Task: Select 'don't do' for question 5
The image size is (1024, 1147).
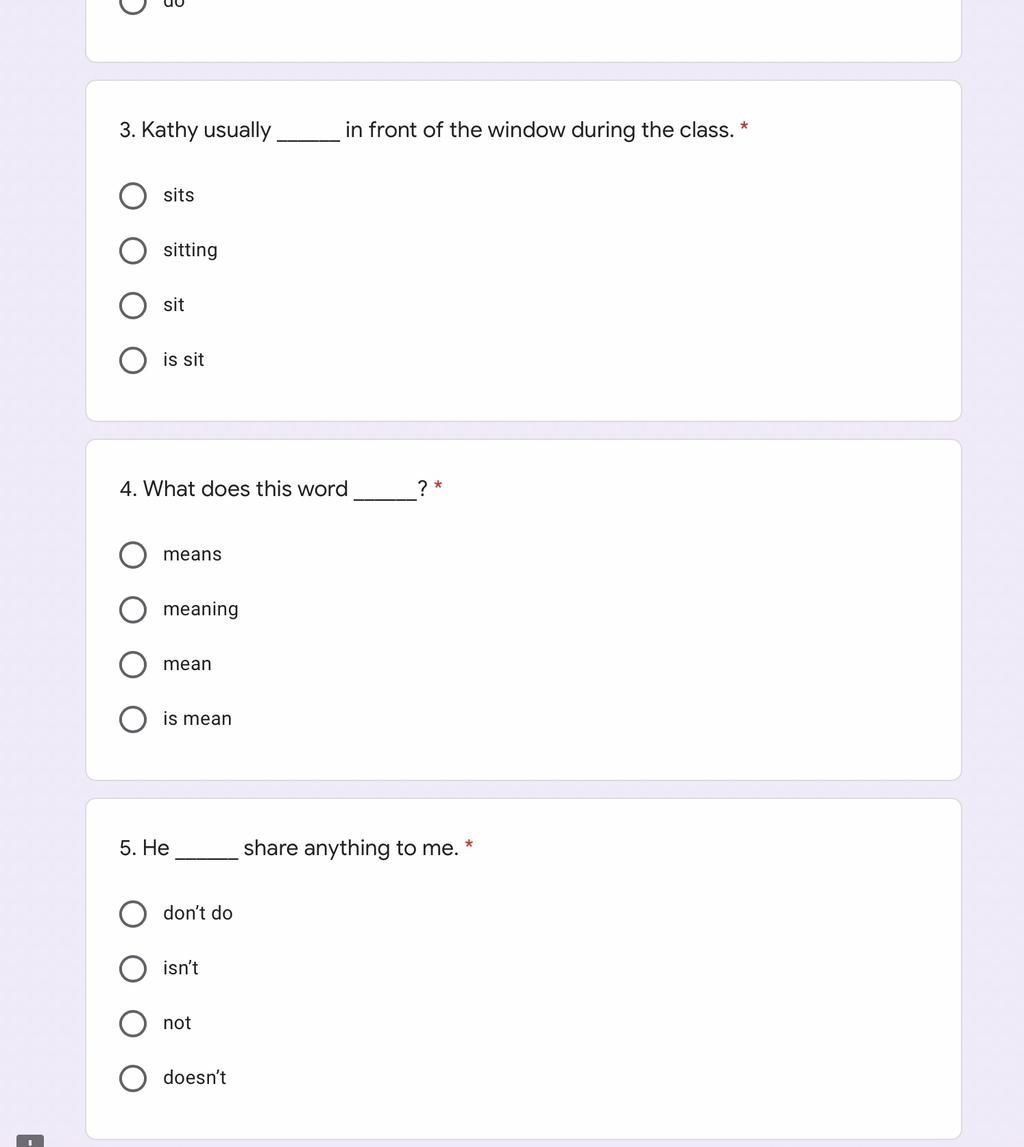Action: 132,914
